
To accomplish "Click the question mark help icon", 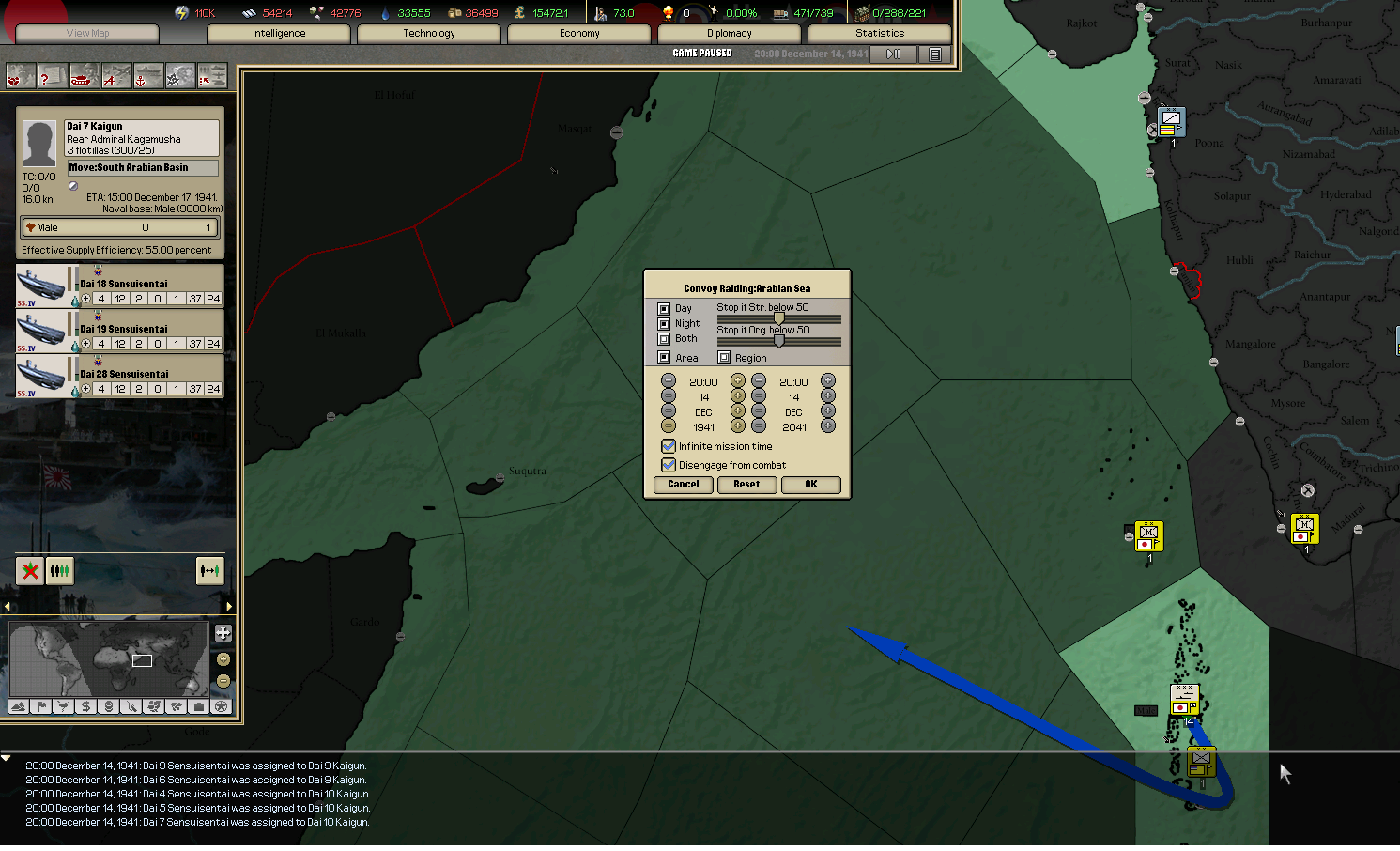I will click(52, 77).
